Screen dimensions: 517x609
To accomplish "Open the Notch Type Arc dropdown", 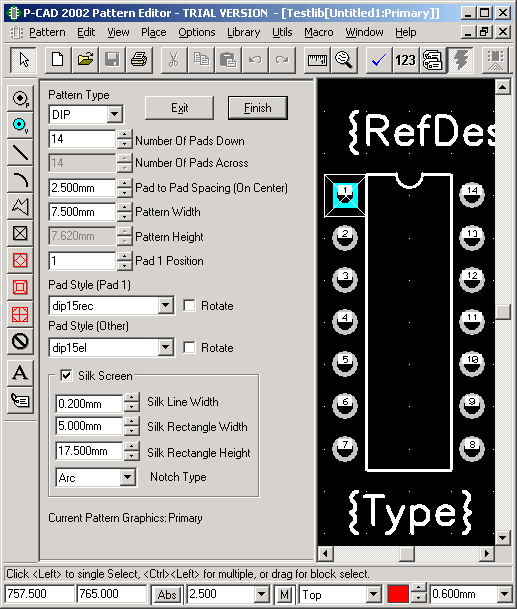I will click(127, 477).
